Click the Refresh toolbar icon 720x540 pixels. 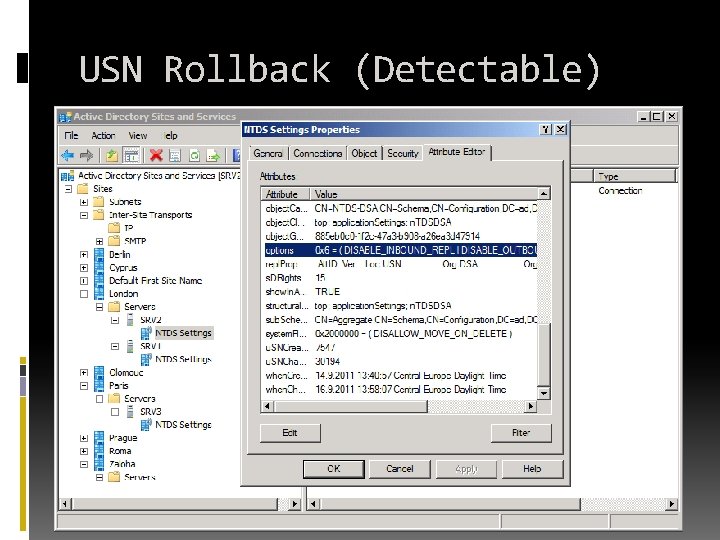[194, 156]
